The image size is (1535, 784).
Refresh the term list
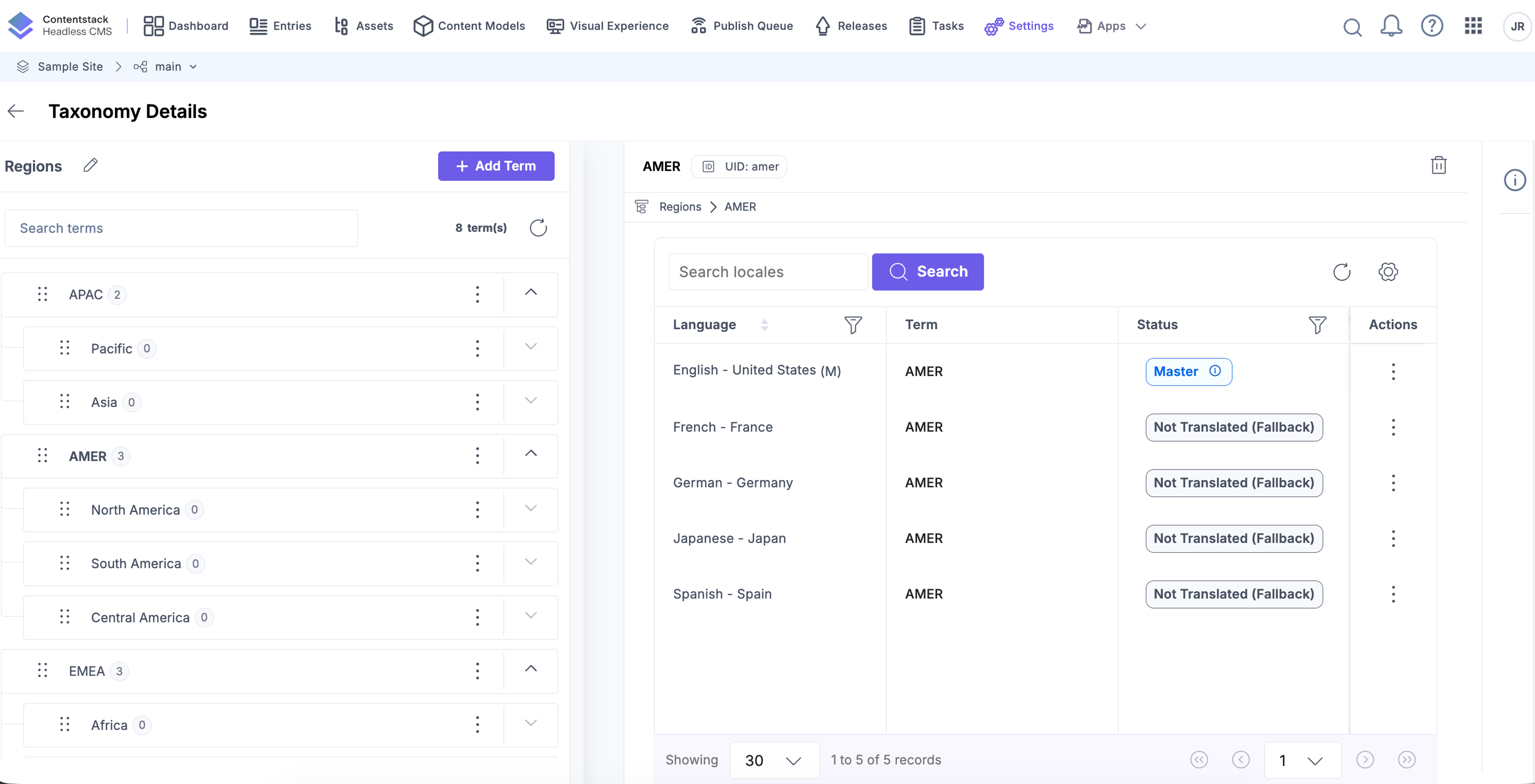point(538,228)
